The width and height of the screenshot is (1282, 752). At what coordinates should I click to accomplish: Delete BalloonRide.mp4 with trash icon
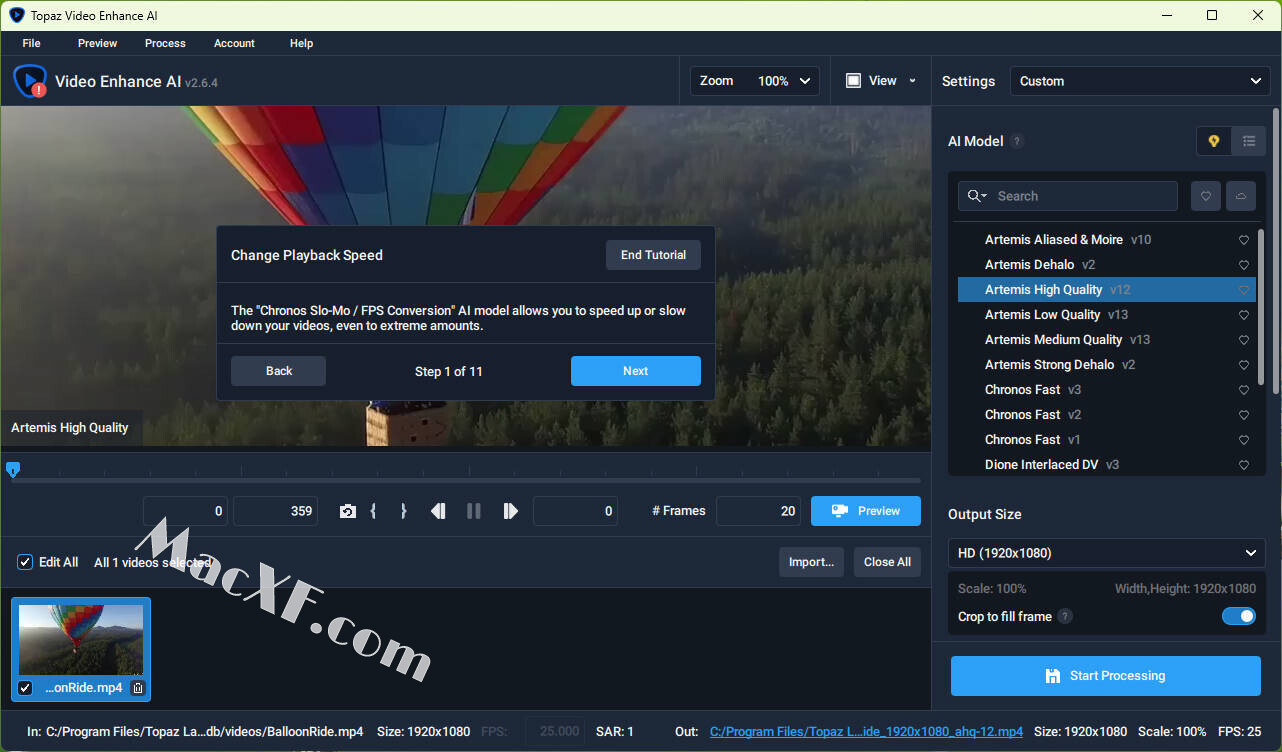(x=138, y=688)
